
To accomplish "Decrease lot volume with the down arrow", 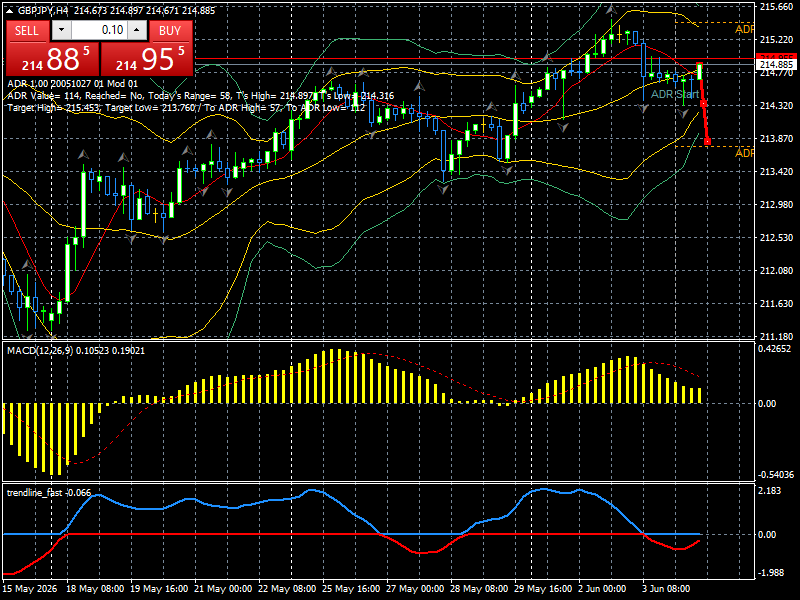I will coord(61,31).
